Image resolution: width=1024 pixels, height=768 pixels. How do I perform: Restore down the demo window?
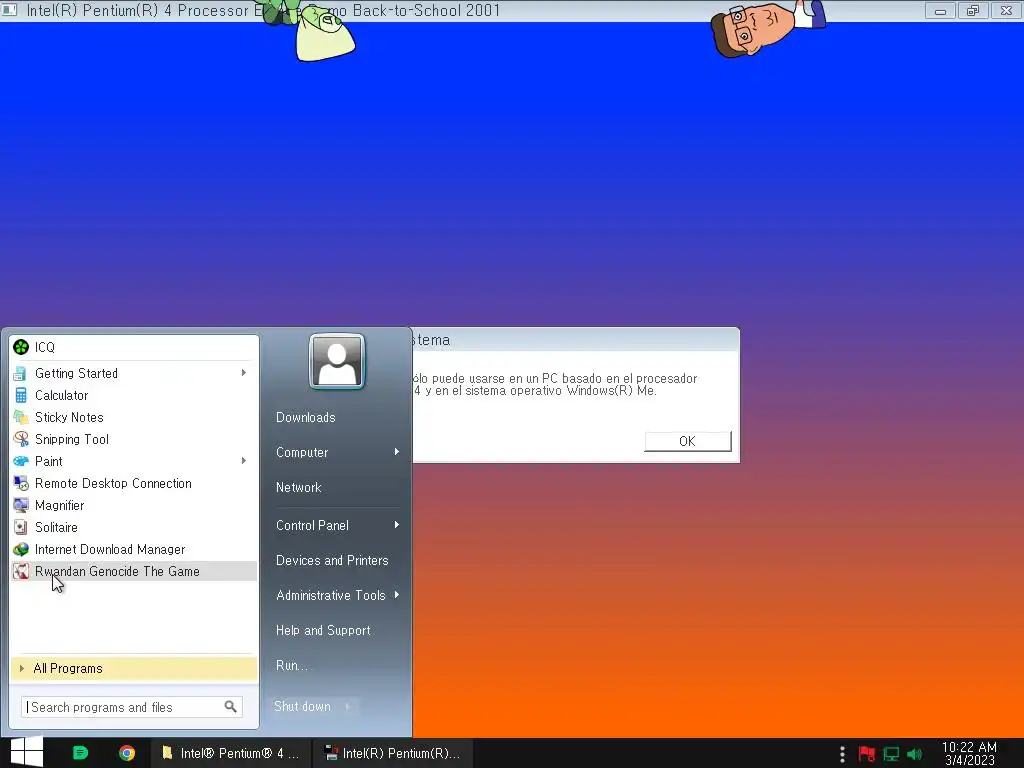[973, 11]
